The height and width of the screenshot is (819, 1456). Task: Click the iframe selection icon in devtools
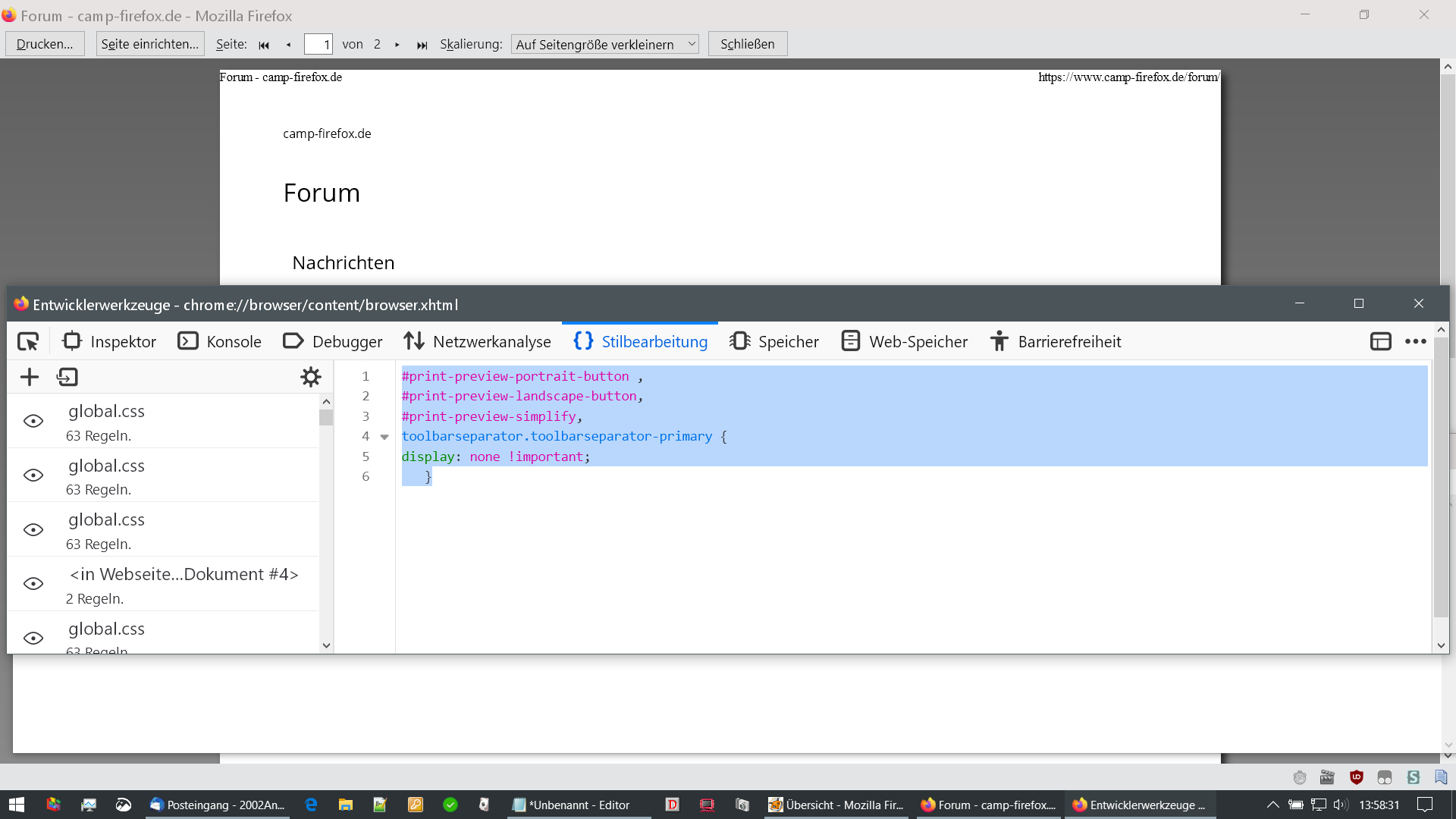[x=1380, y=342]
